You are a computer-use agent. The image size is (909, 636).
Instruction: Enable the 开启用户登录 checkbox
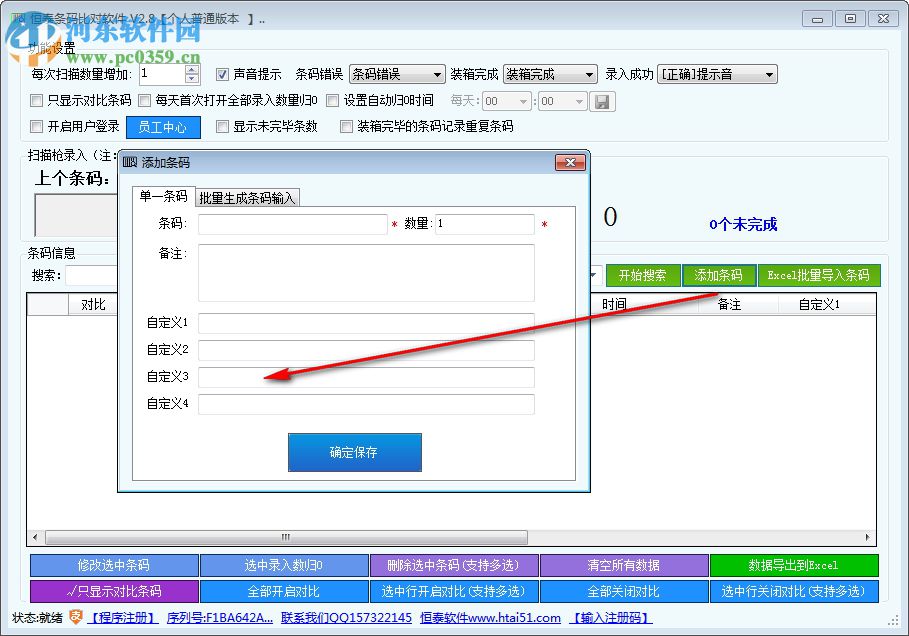[37, 127]
